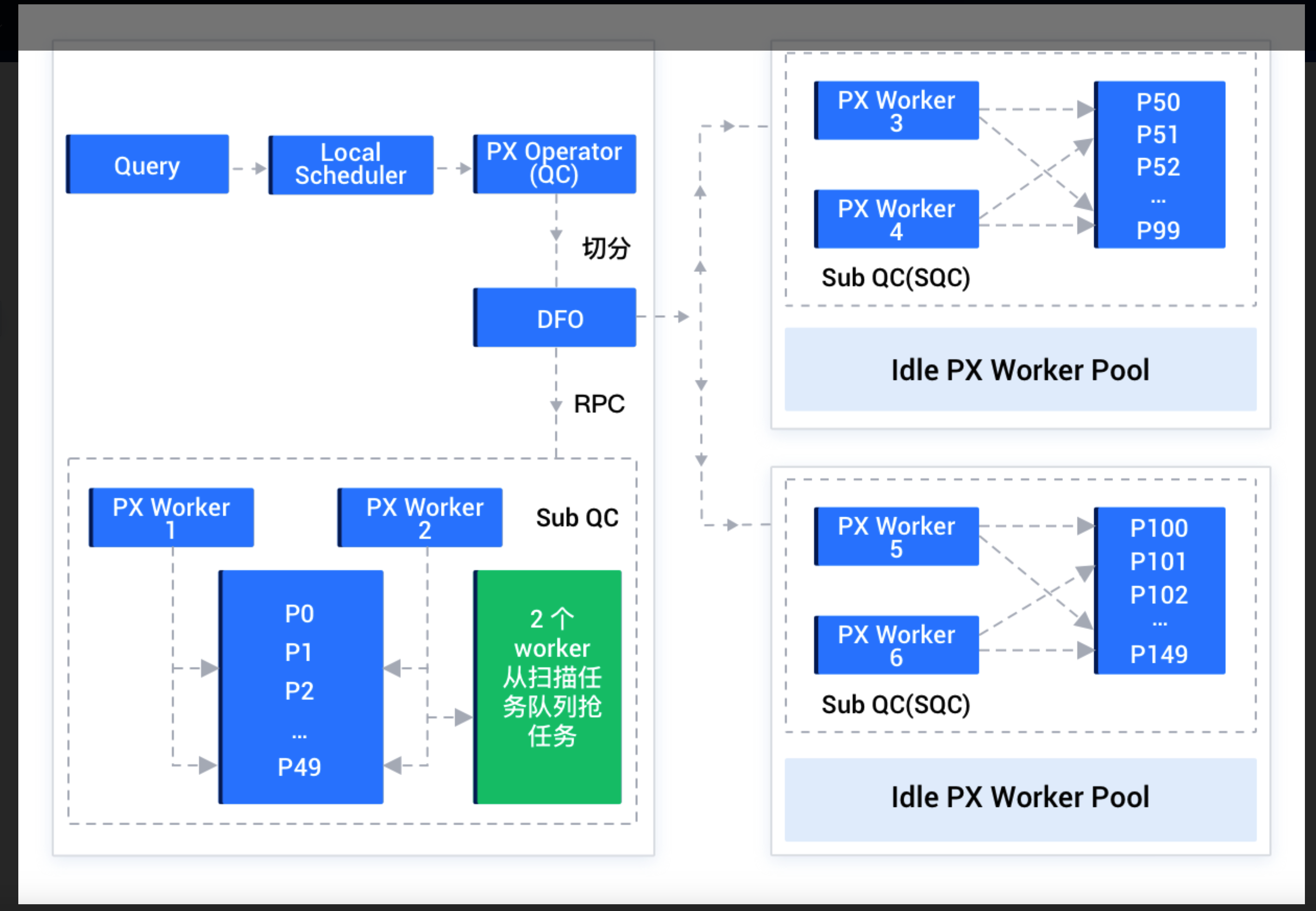Select the PX Worker 3 block
Image resolution: width=1316 pixels, height=911 pixels.
896,111
